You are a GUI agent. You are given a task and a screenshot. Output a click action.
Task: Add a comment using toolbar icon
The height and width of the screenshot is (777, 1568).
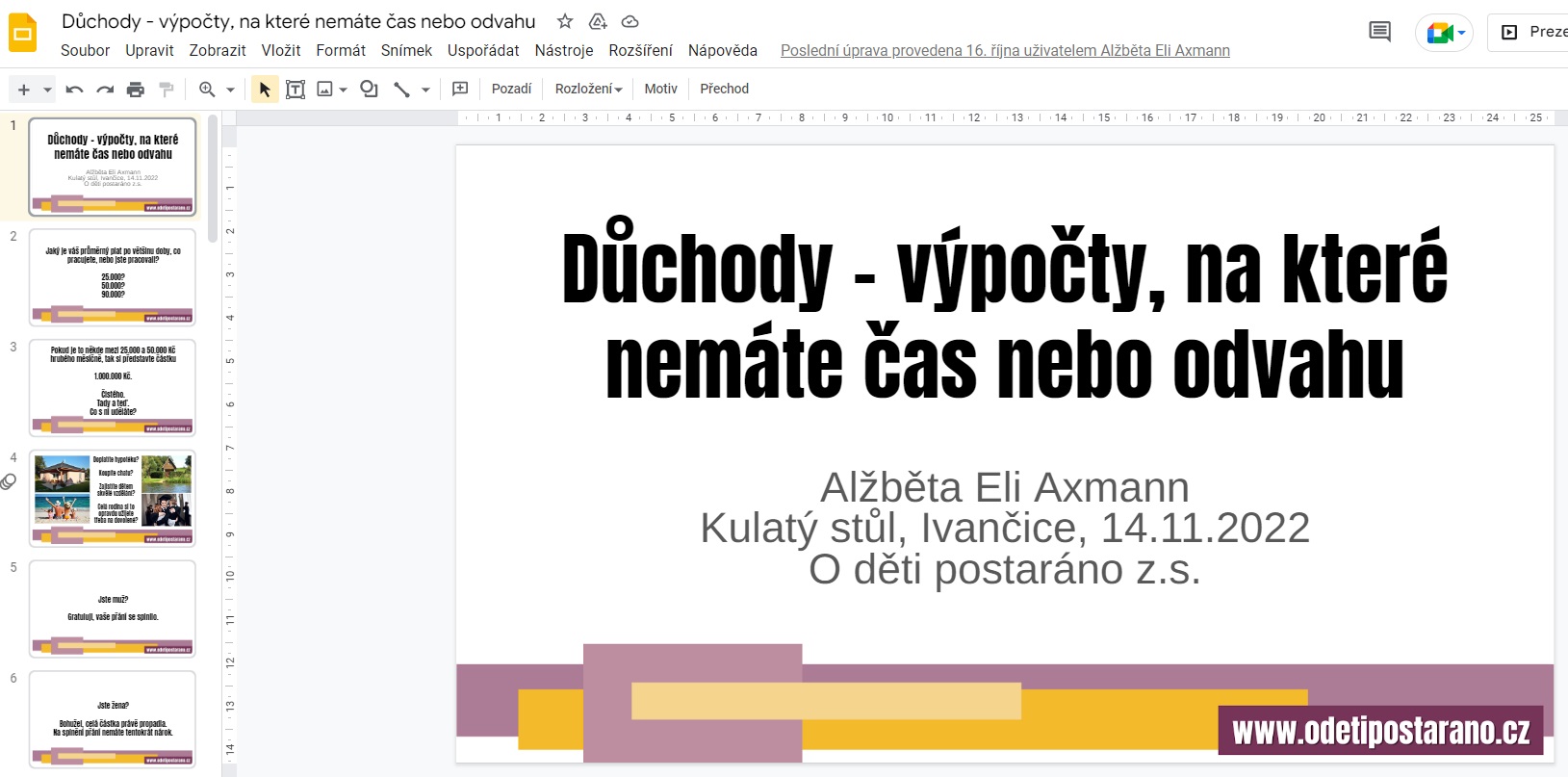point(460,89)
